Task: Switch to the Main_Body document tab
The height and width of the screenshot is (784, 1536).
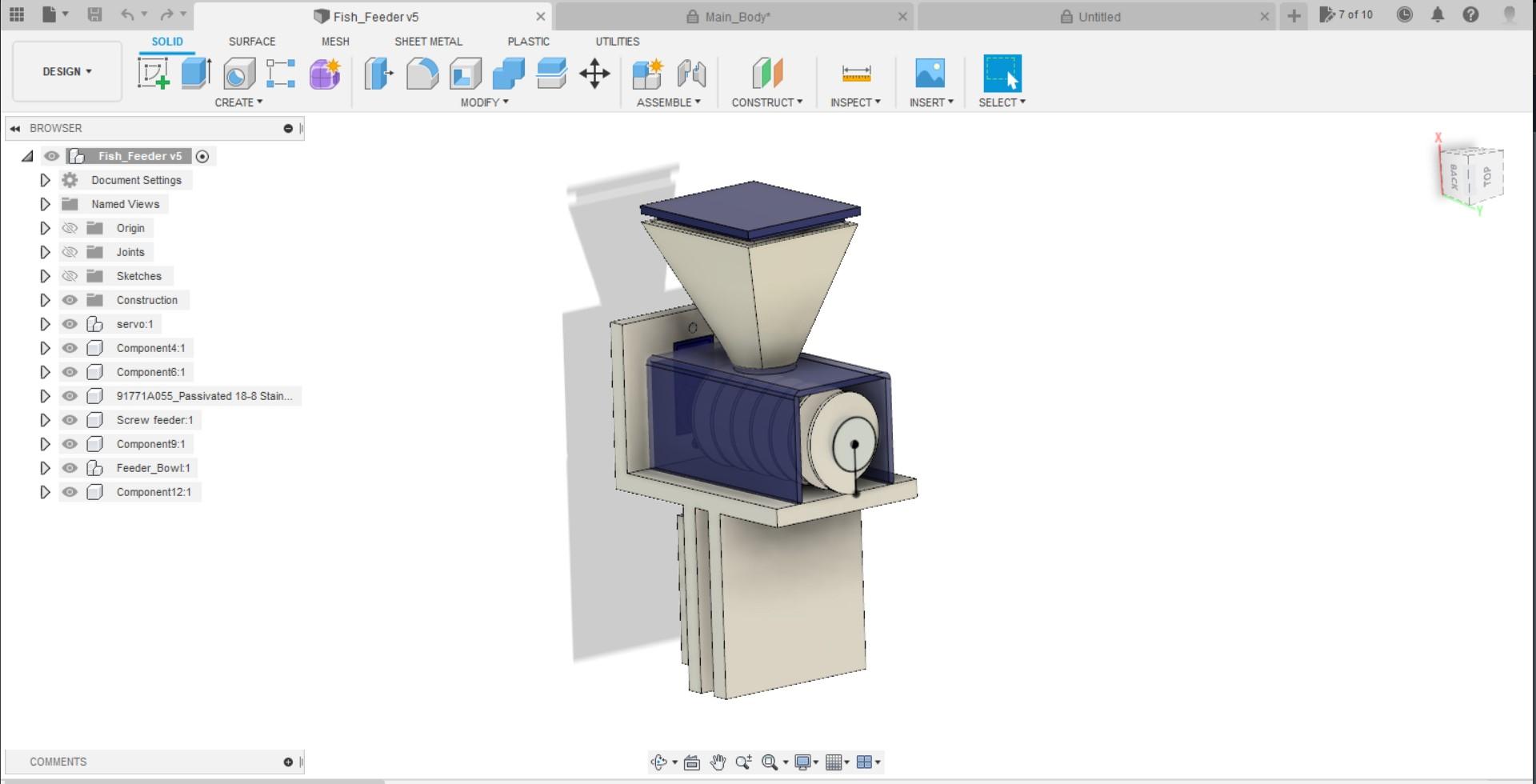Action: pos(734,17)
